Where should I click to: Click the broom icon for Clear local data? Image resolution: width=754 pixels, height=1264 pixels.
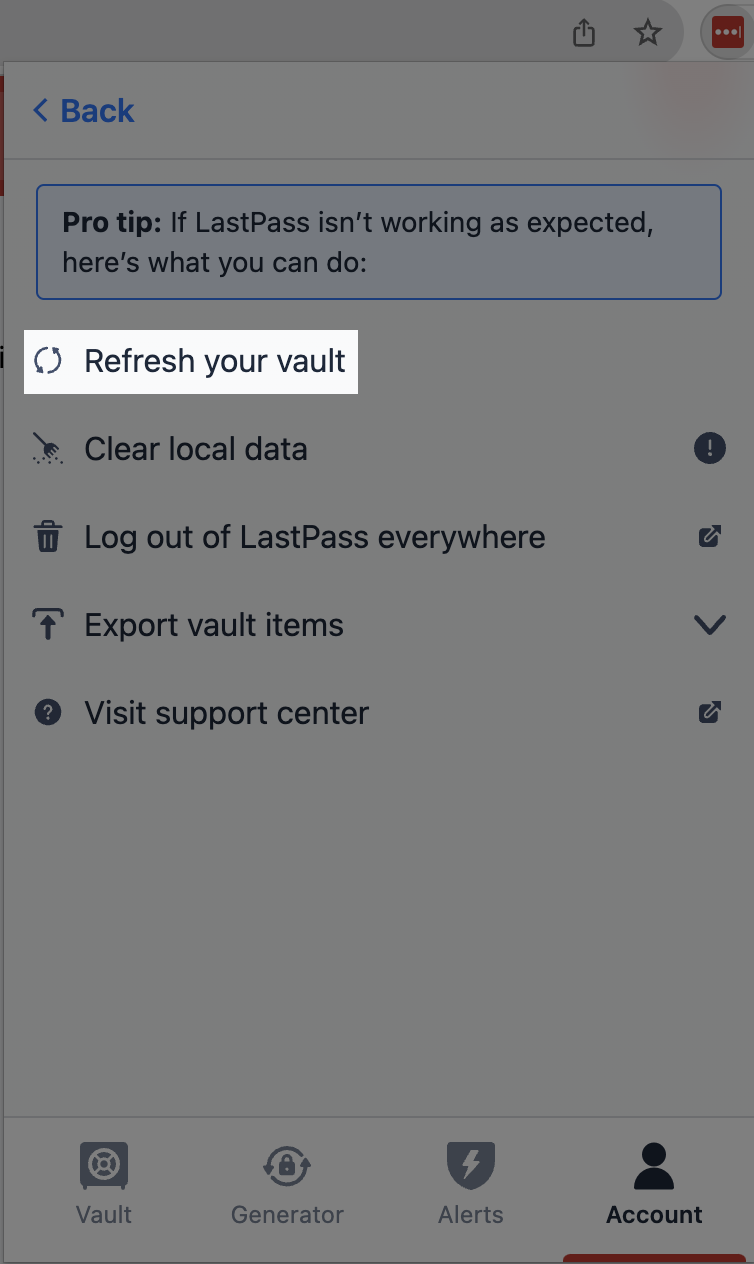click(x=48, y=449)
